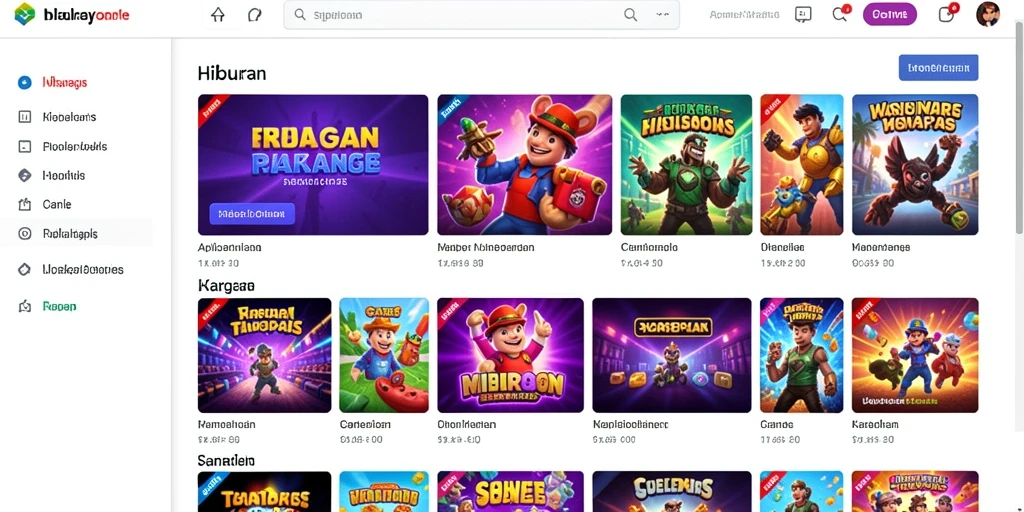Image resolution: width=1024 pixels, height=512 pixels.
Task: Open the TAIAORES thumbnail in bottom row
Action: tap(264, 491)
